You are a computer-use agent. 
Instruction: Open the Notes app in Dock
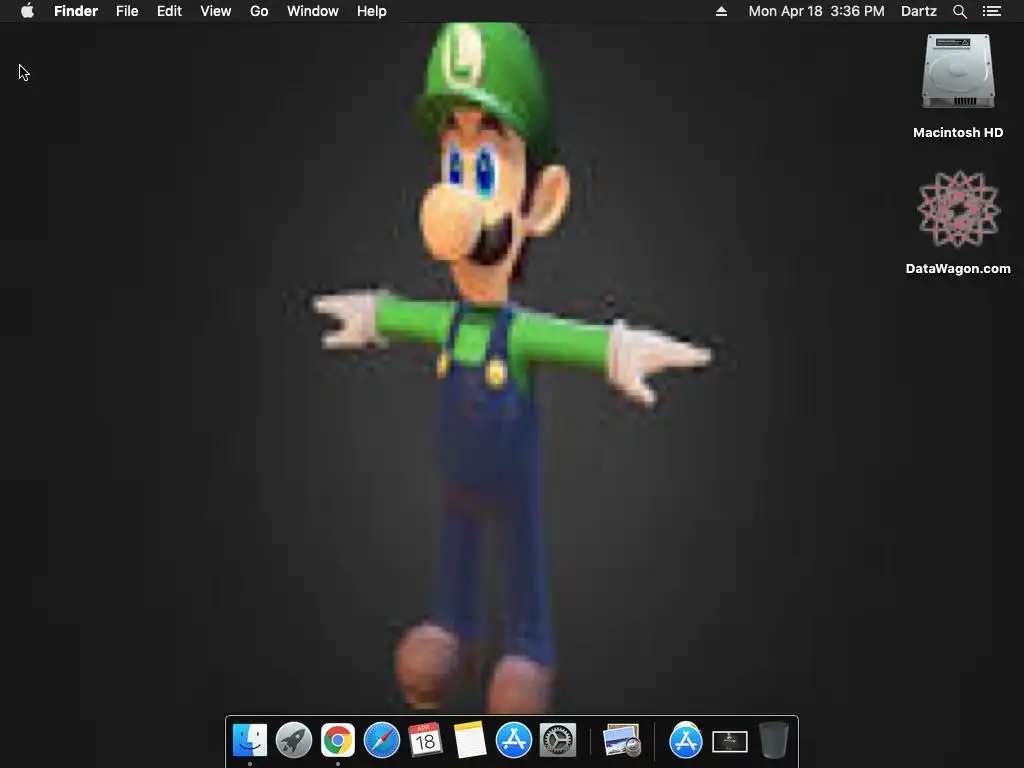(470, 740)
